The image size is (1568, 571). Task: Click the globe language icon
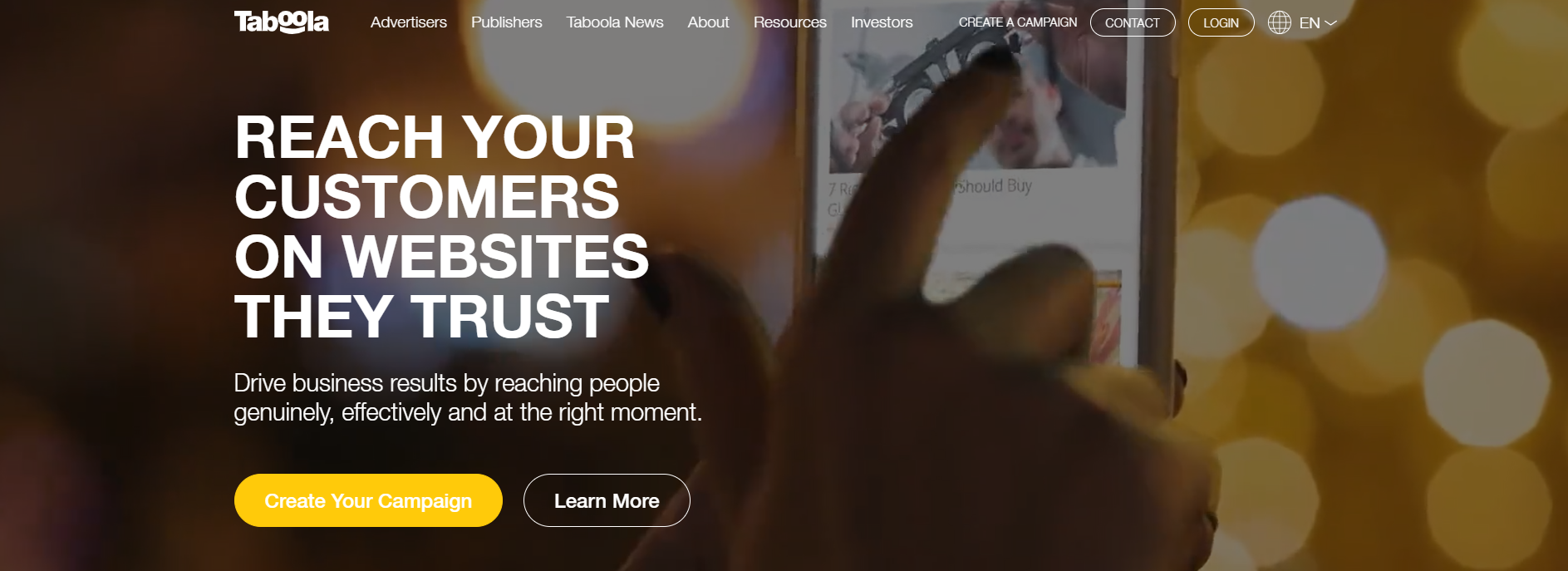(x=1280, y=22)
